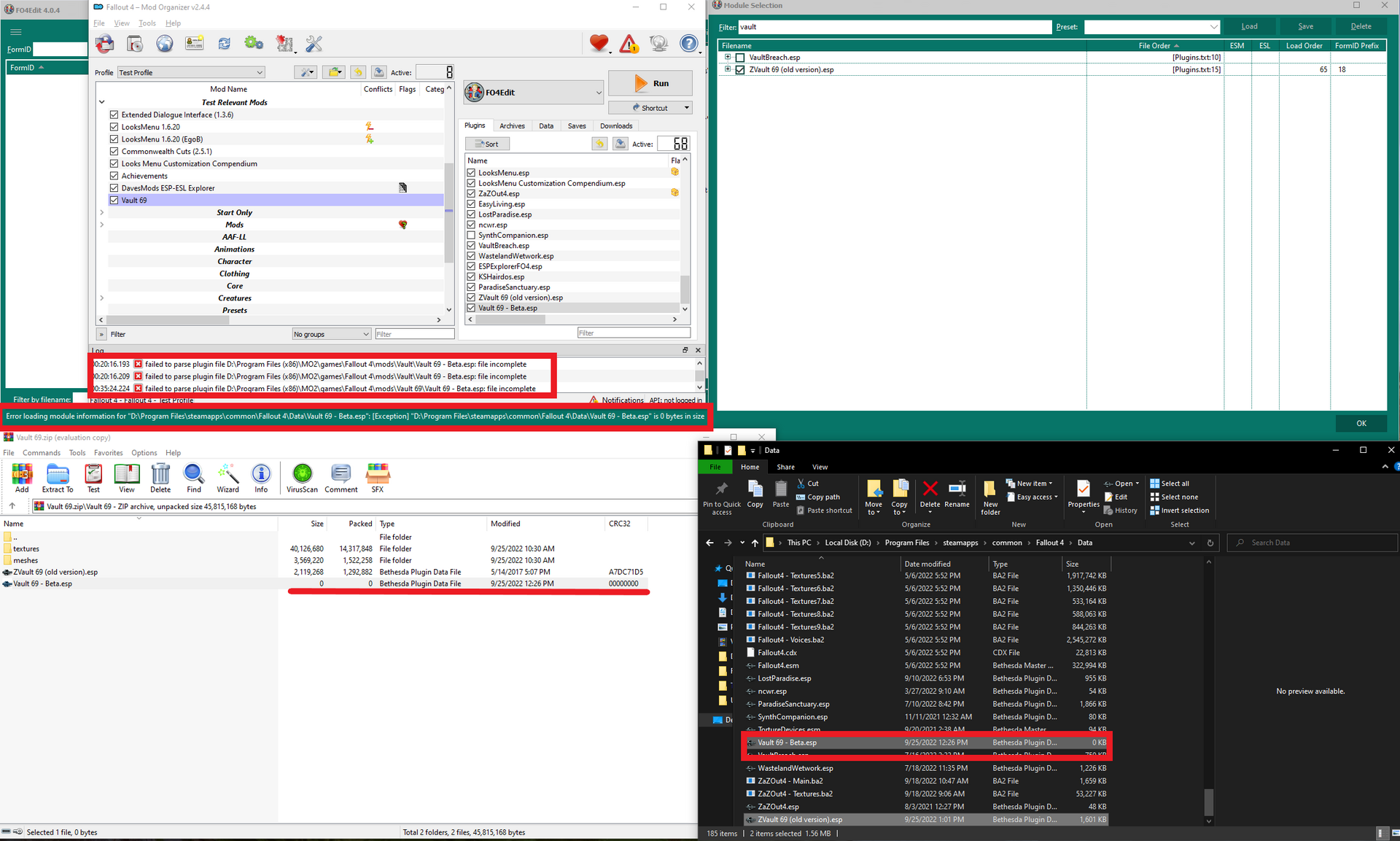The height and width of the screenshot is (841, 1400).
Task: Expand ZVault 69 (old version).esp tree node
Action: pyautogui.click(x=727, y=69)
